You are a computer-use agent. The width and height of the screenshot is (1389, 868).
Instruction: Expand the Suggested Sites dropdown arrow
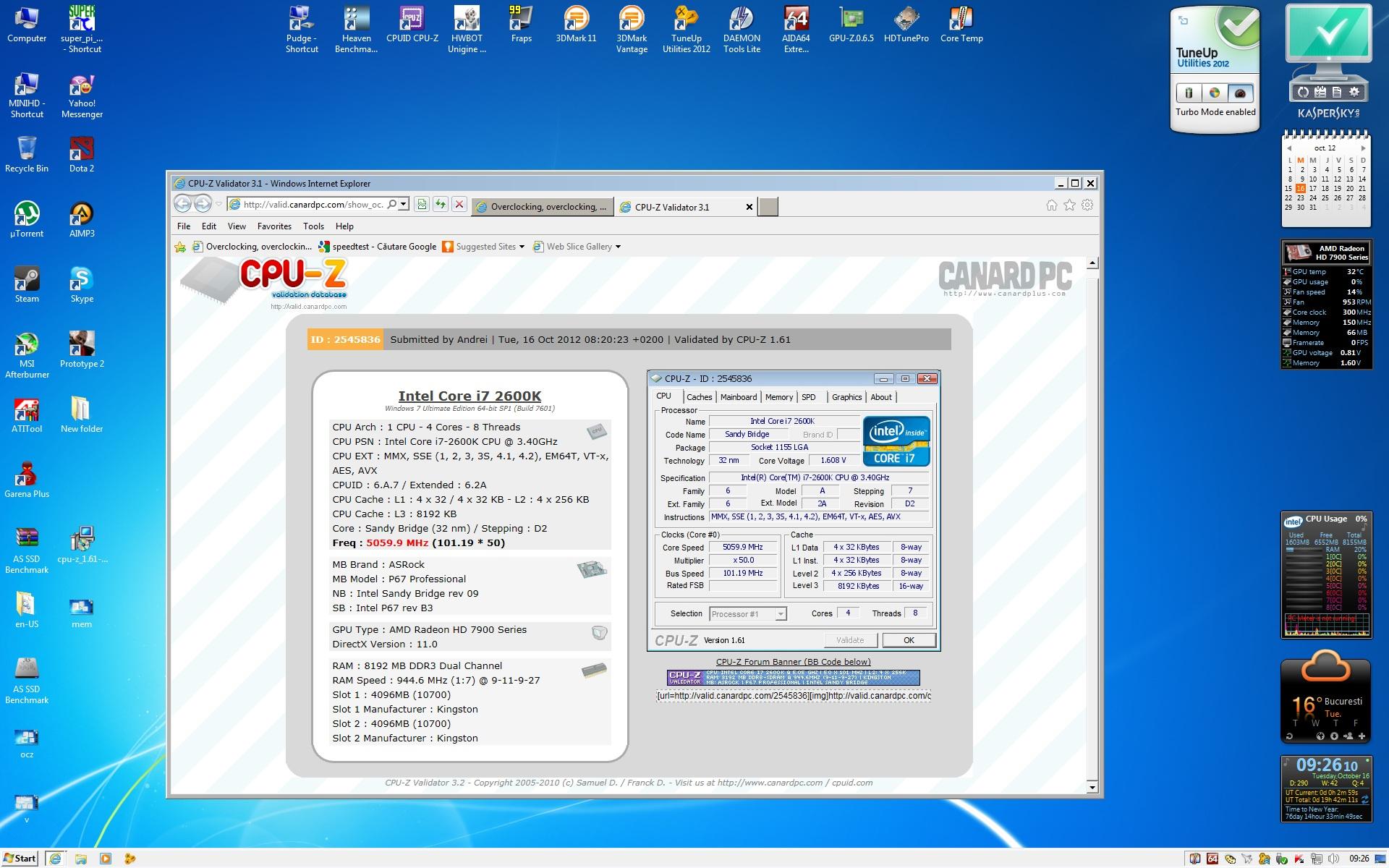pyautogui.click(x=522, y=247)
